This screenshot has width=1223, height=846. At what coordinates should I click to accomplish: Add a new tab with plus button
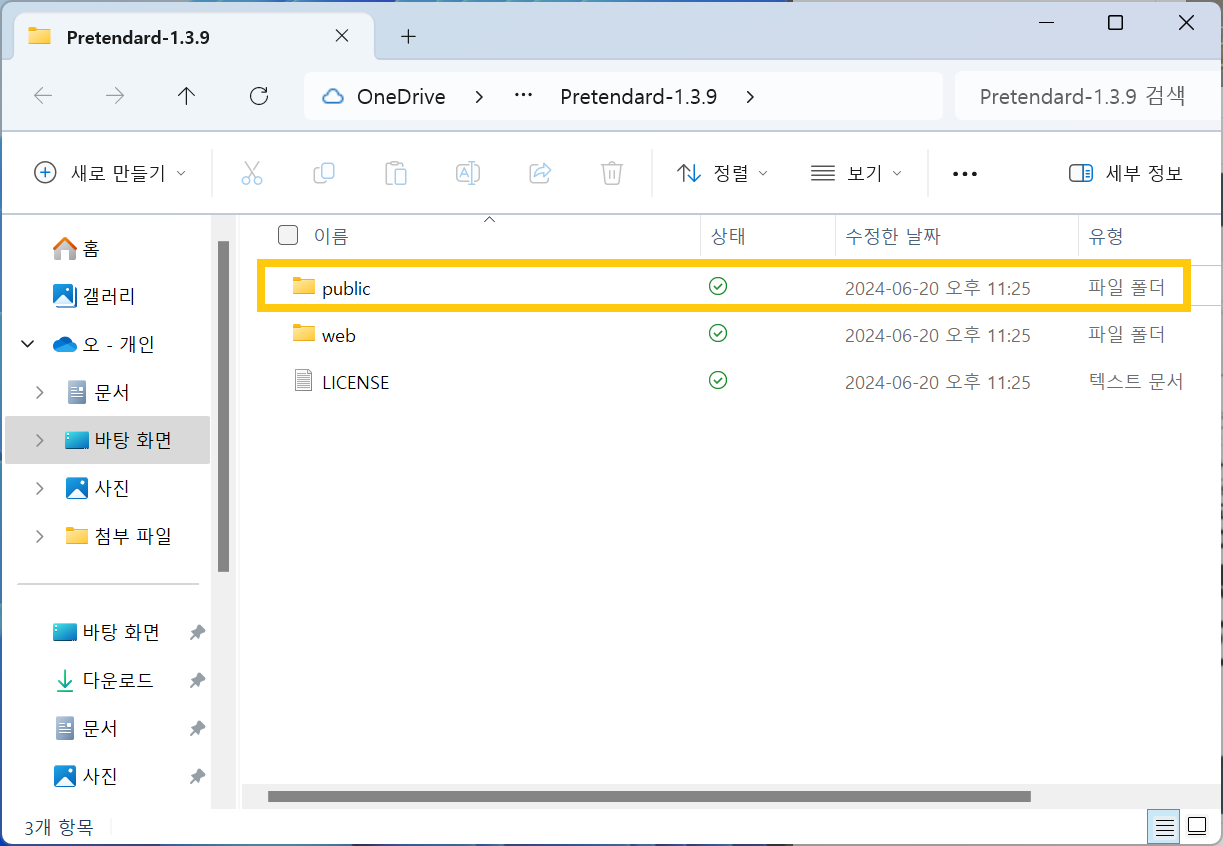(x=408, y=37)
